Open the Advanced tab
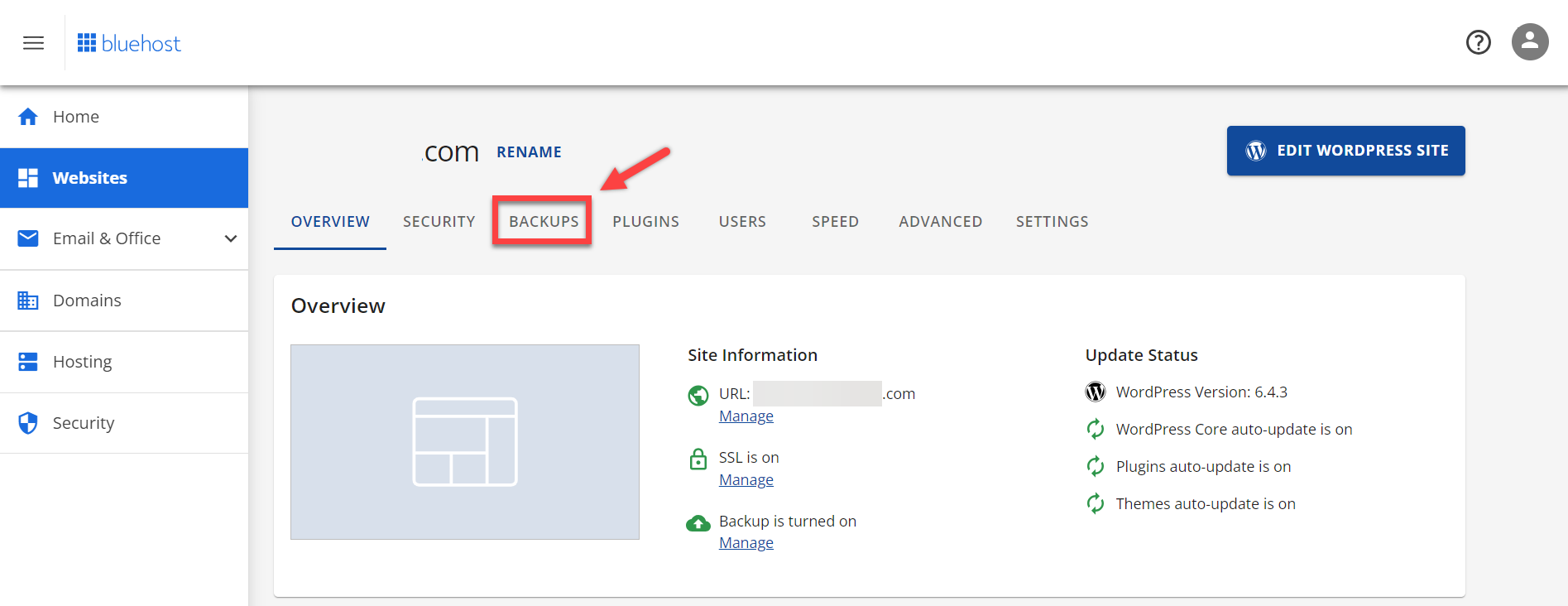Image resolution: width=1568 pixels, height=606 pixels. [x=940, y=222]
